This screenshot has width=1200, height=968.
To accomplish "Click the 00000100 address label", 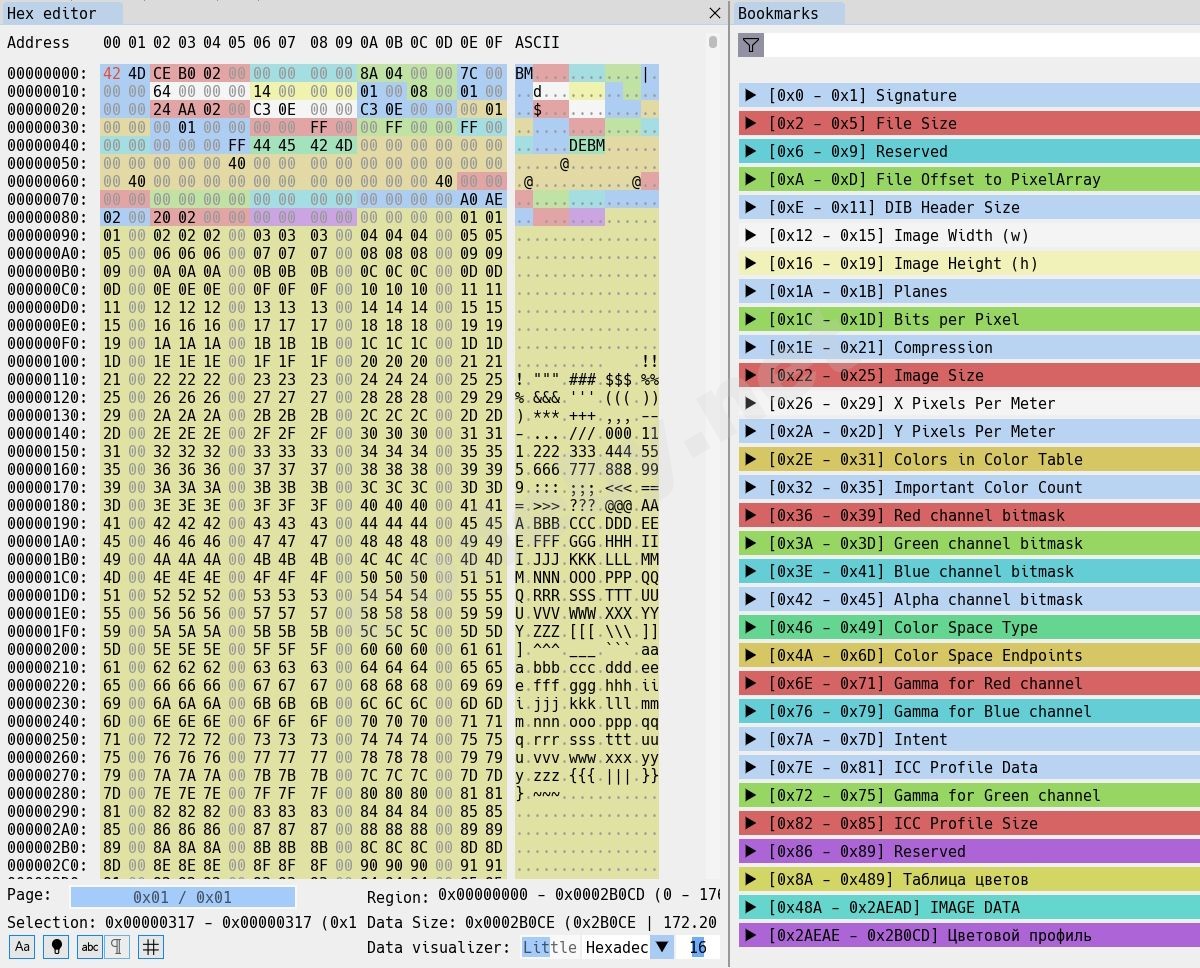I will coord(47,362).
